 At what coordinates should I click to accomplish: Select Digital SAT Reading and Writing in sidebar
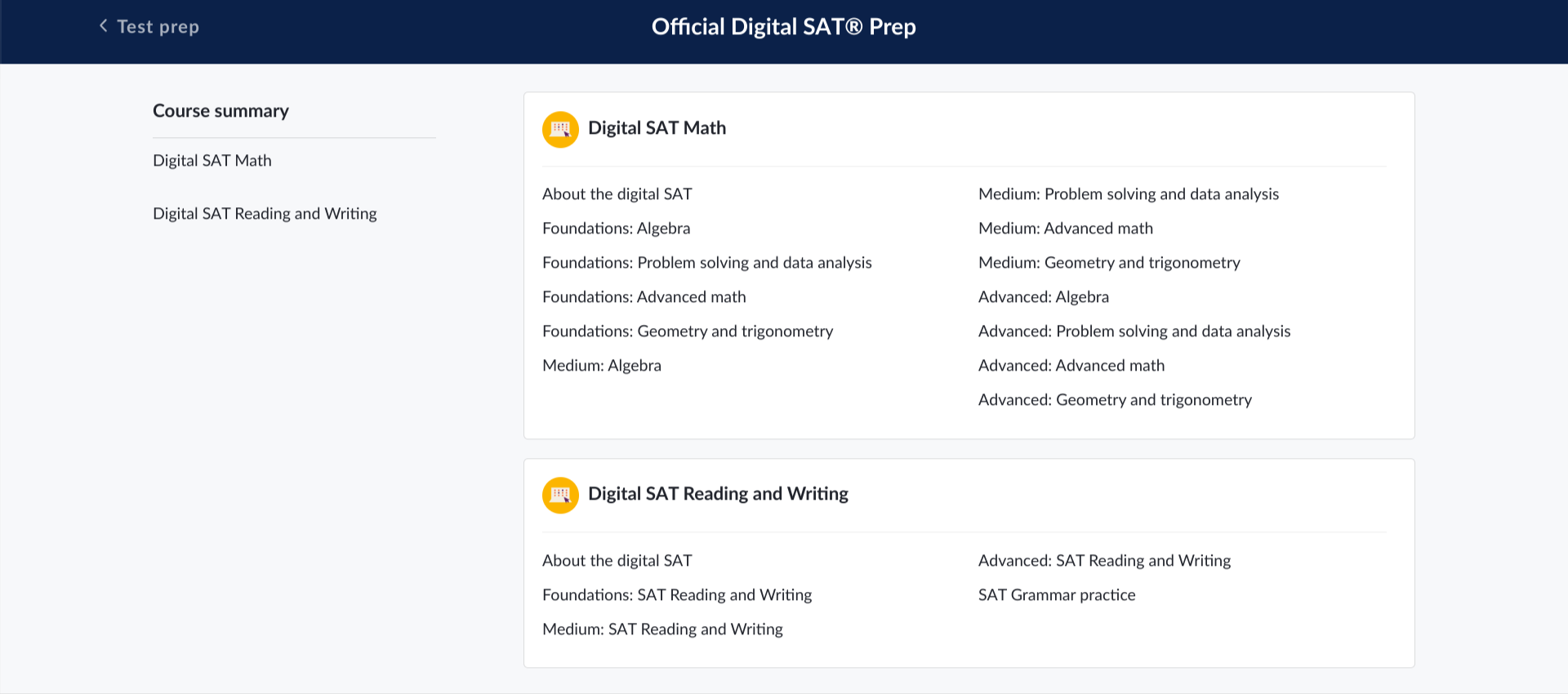[x=264, y=214]
